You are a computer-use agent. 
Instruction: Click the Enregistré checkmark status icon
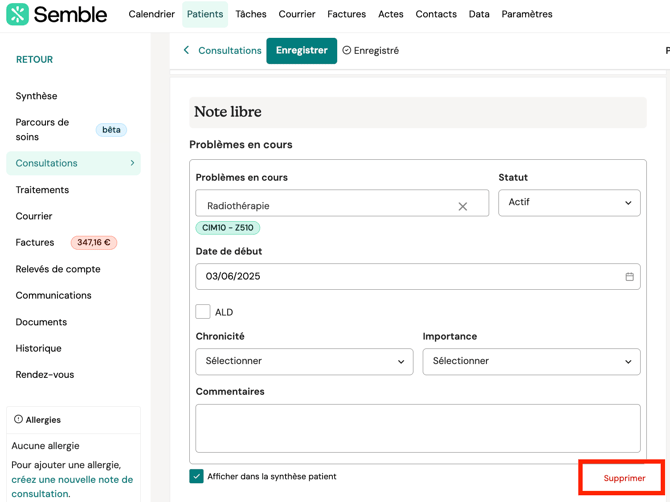(347, 50)
